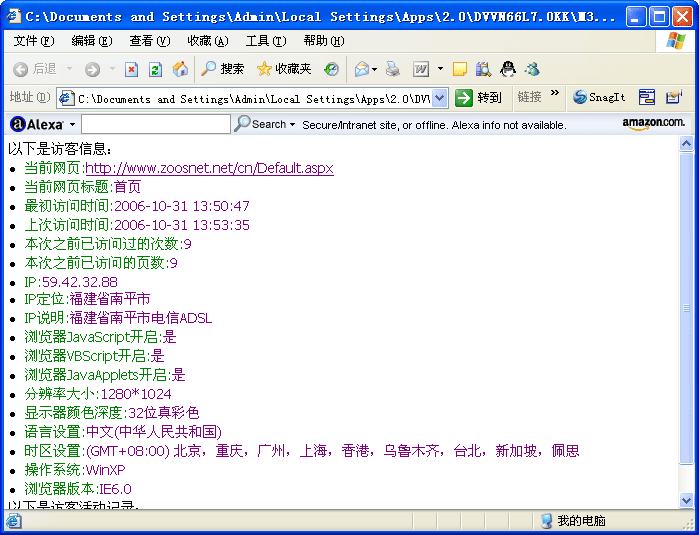The height and width of the screenshot is (535, 699).
Task: Open Alexa Search options dropdown arrow
Action: tap(292, 124)
